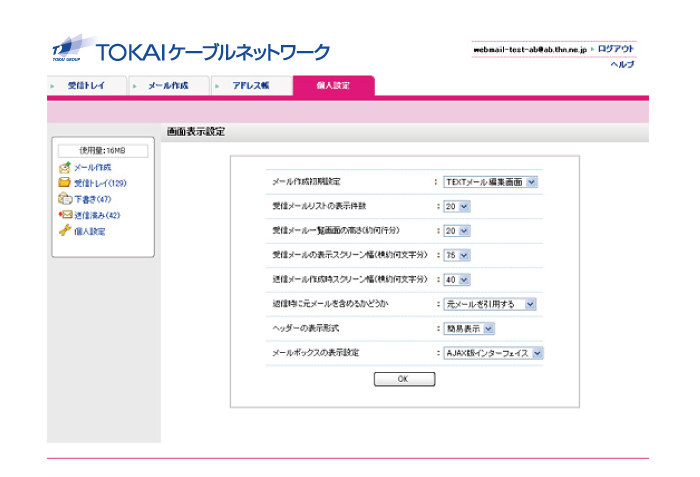The width and height of the screenshot is (700, 477).
Task: Click the 使用量:16MB usage box
Action: [x=103, y=151]
